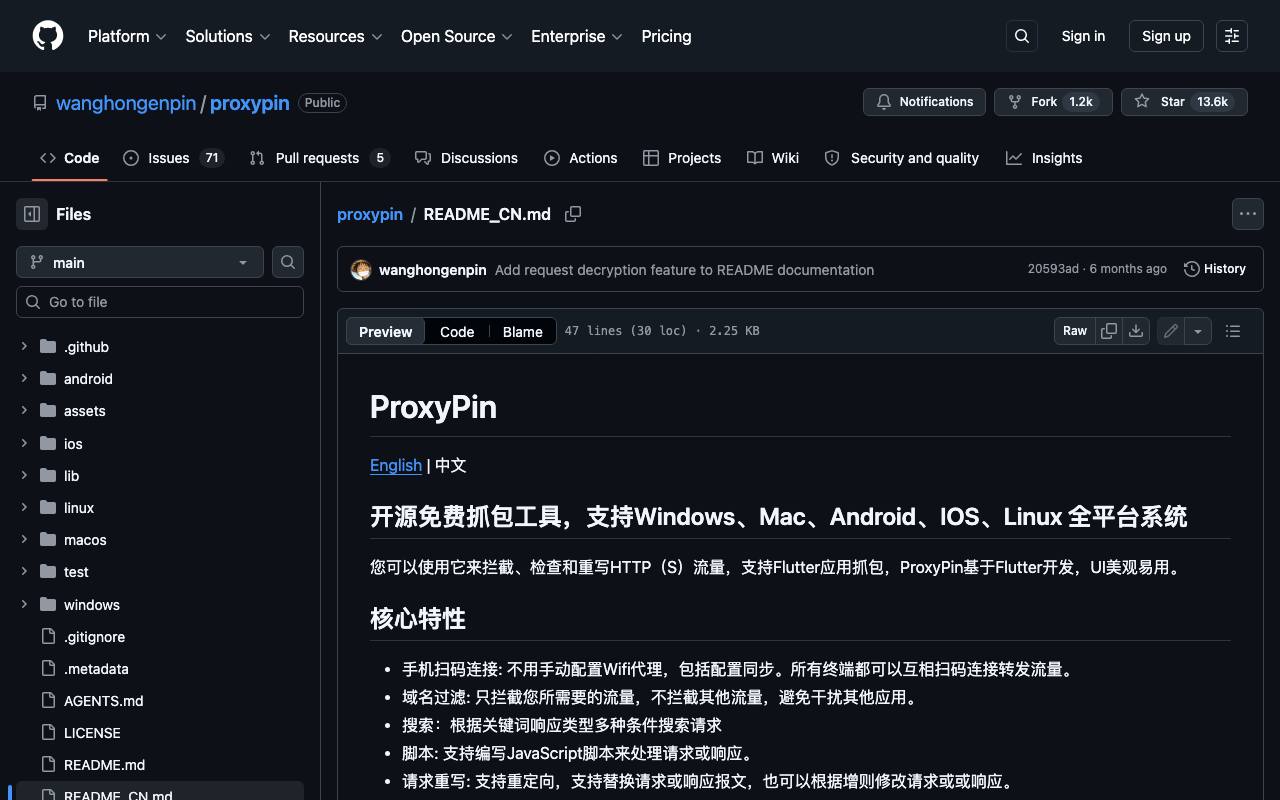Screen dimensions: 1280x800
Task: Open the Wiki tab
Action: click(773, 158)
